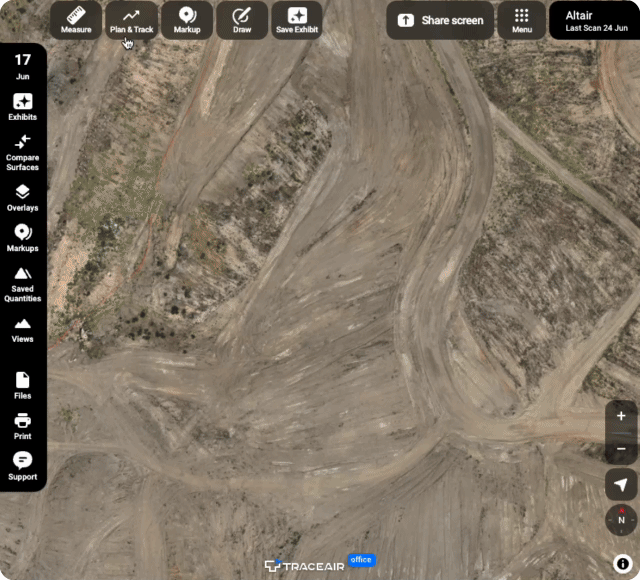This screenshot has width=640, height=580.
Task: Click the TraceAir logo
Action: (304, 566)
